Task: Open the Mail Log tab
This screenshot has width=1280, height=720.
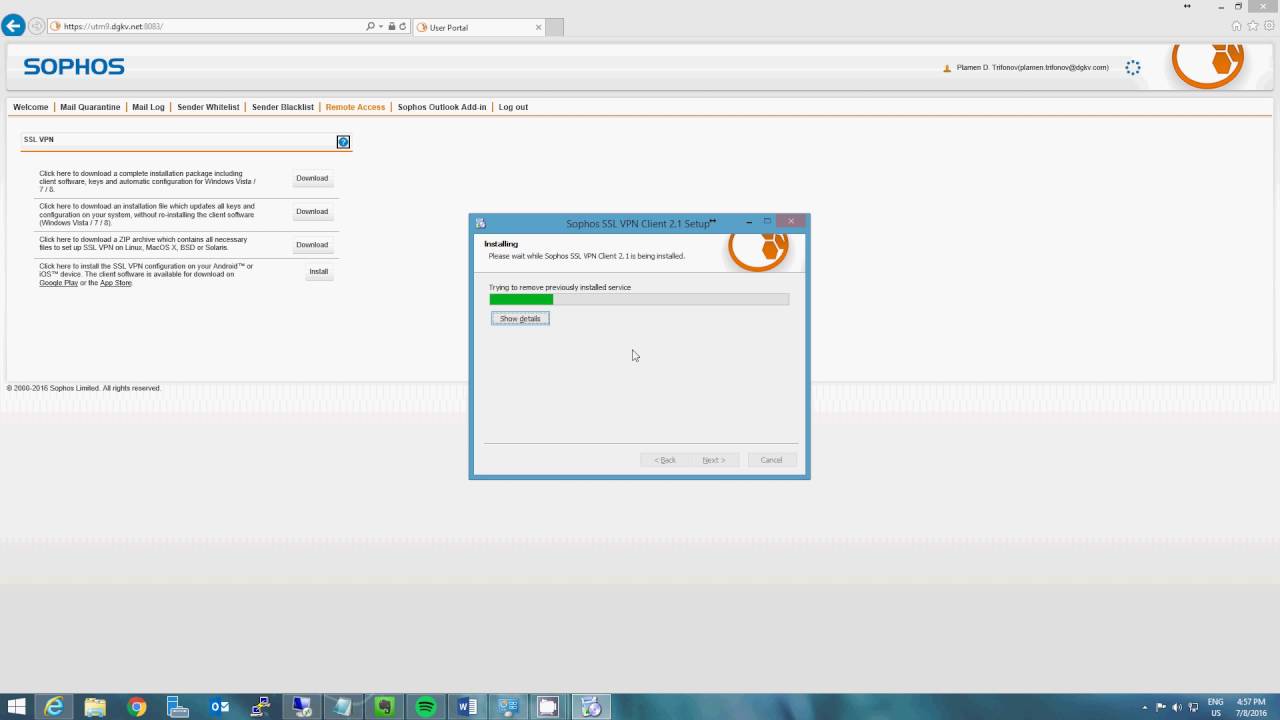Action: tap(148, 107)
